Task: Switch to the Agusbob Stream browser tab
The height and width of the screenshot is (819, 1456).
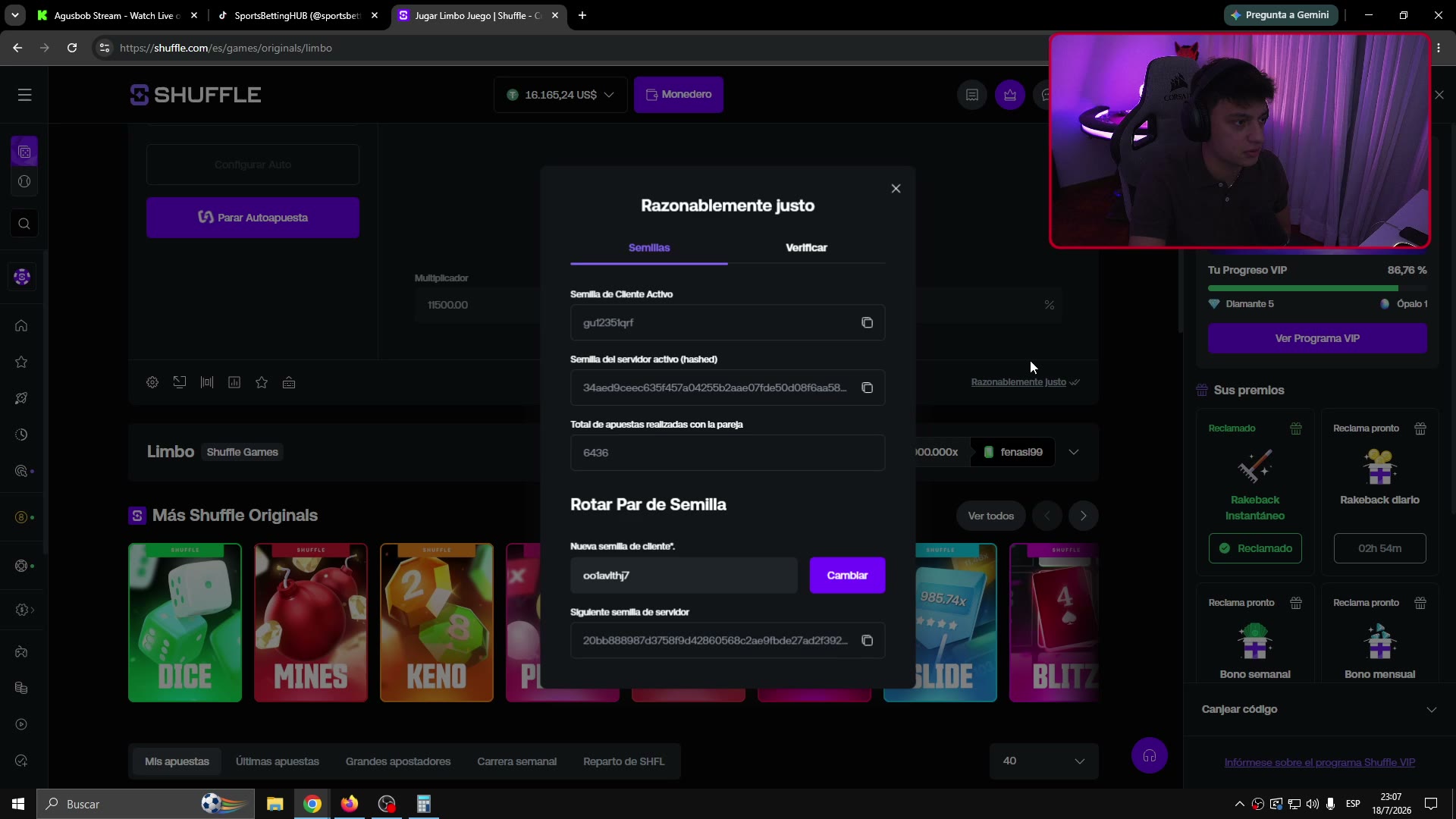Action: (x=118, y=15)
